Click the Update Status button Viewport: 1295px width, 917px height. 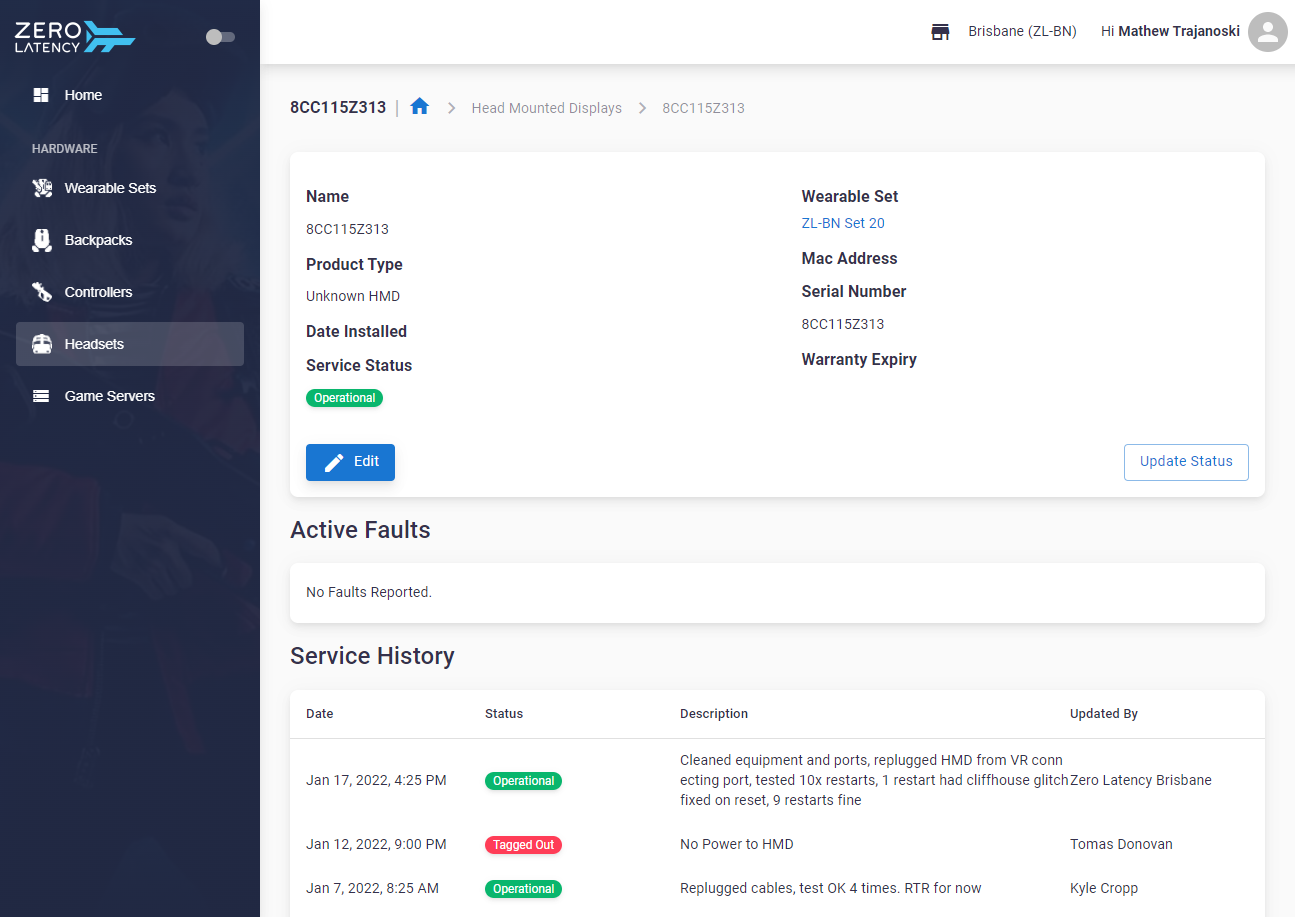point(1186,462)
